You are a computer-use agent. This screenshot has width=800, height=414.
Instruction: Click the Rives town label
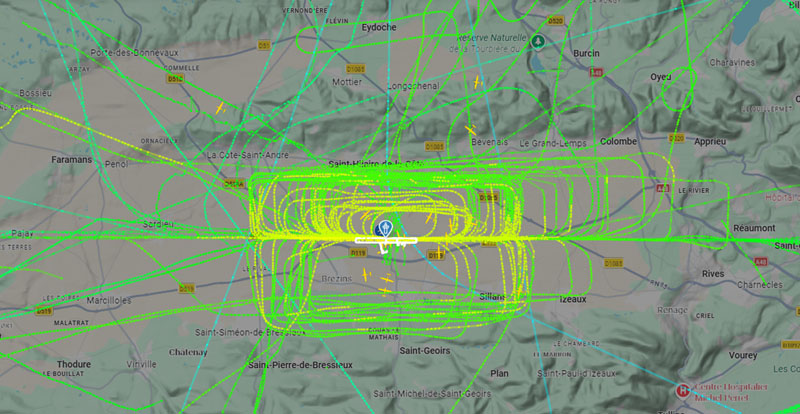[713, 274]
